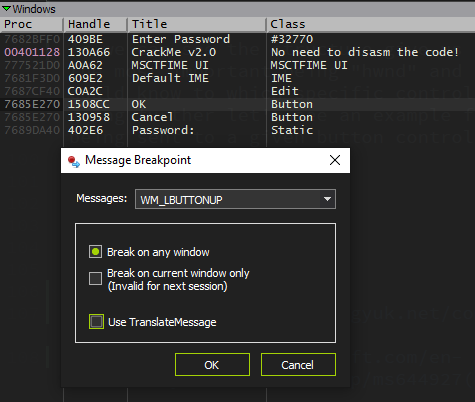
Task: Click the Message Breakpoint dialog icon
Action: 74,161
